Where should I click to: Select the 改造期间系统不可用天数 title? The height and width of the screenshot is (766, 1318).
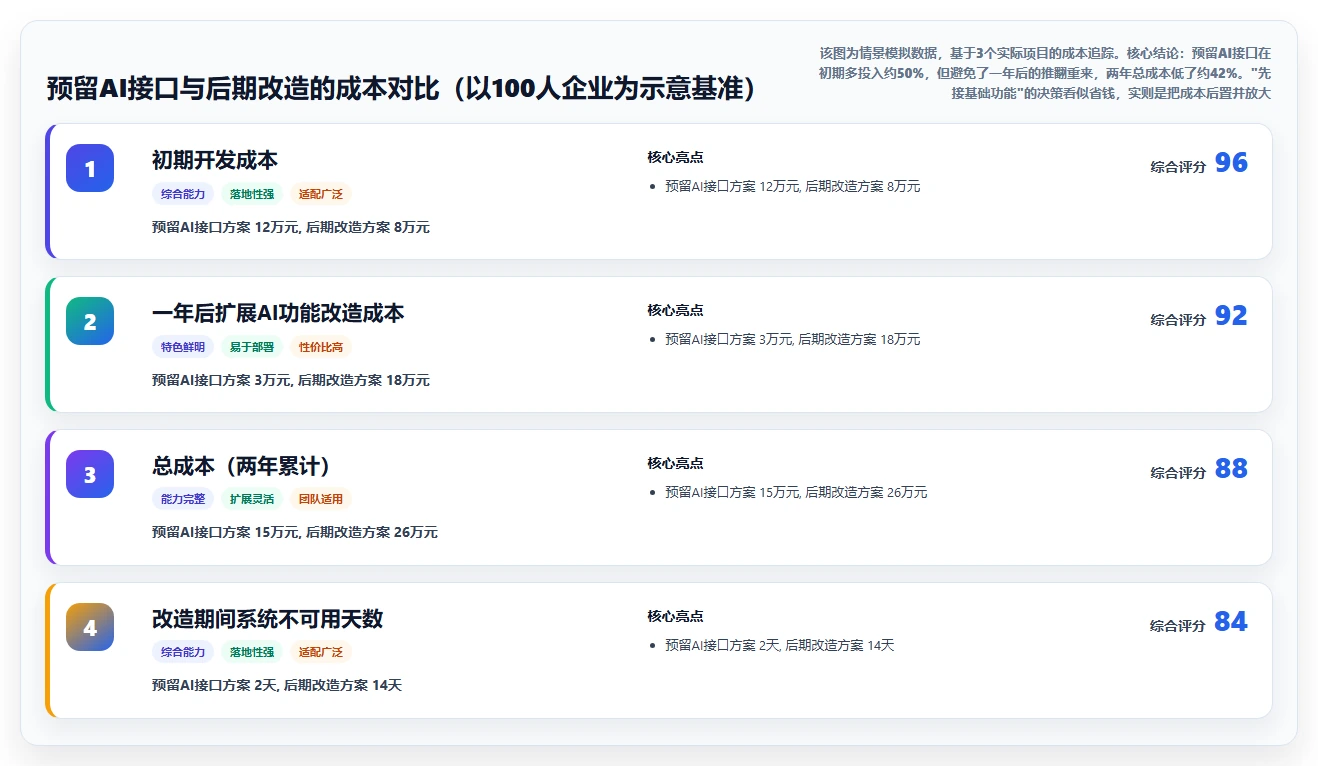pos(268,619)
